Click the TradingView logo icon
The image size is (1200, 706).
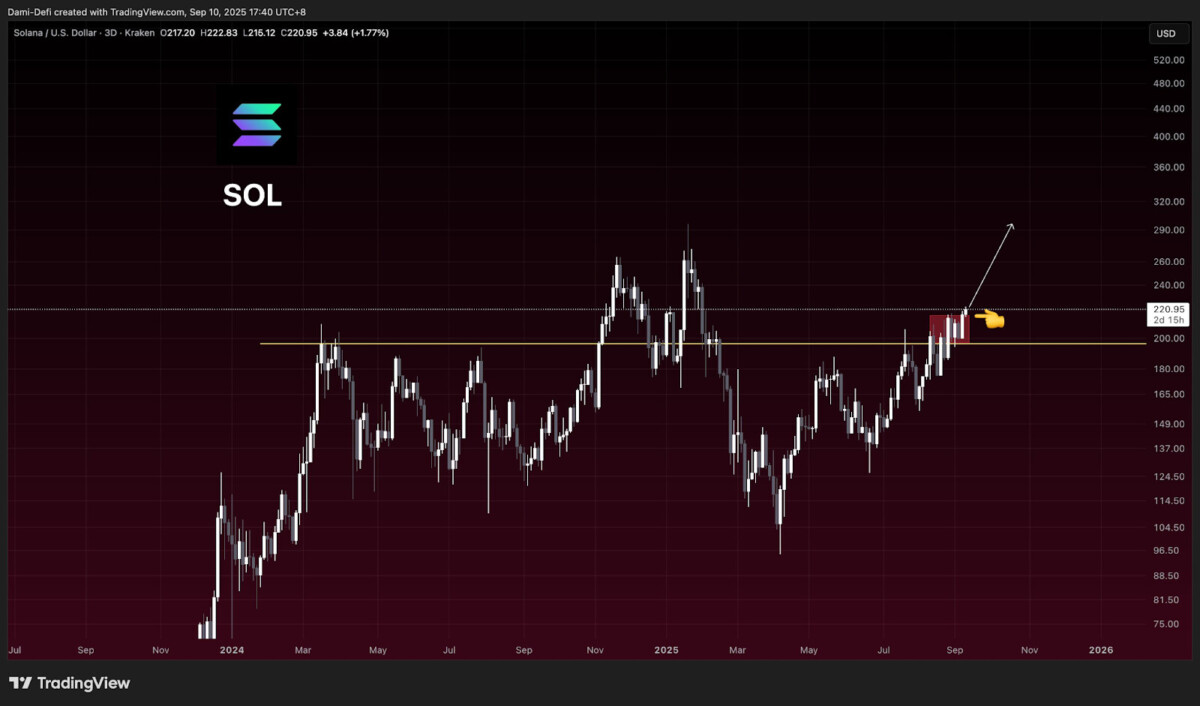[x=19, y=683]
